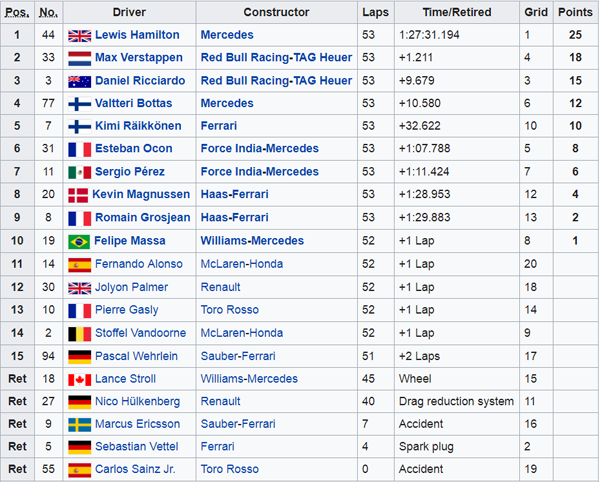Visit the Jolyon Palmer link

(x=132, y=287)
